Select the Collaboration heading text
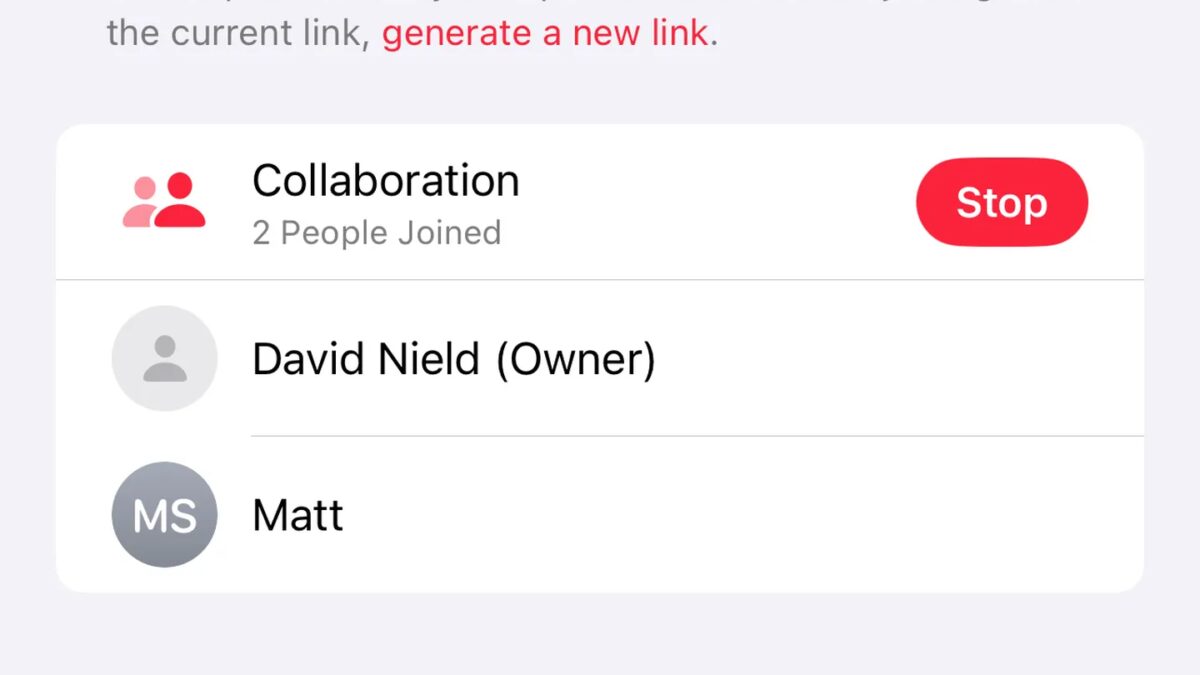 (386, 181)
